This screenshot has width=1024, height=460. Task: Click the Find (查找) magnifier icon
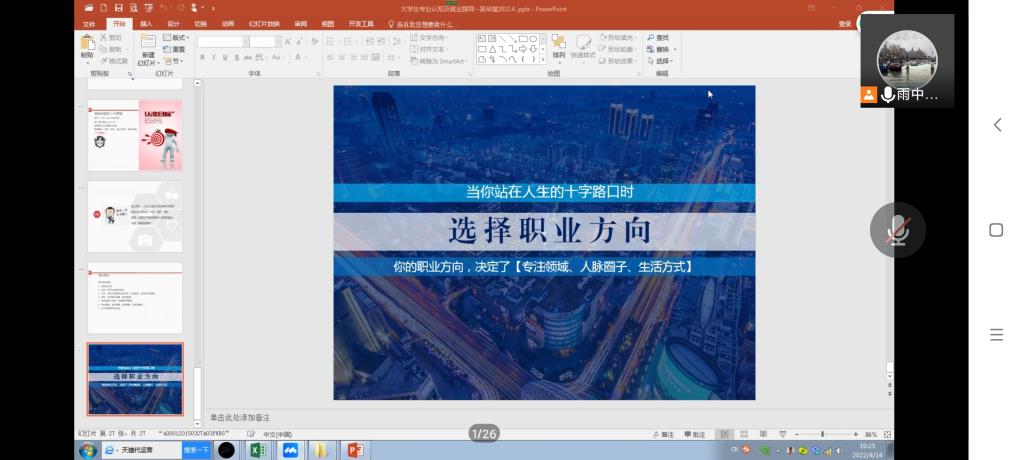(650, 37)
